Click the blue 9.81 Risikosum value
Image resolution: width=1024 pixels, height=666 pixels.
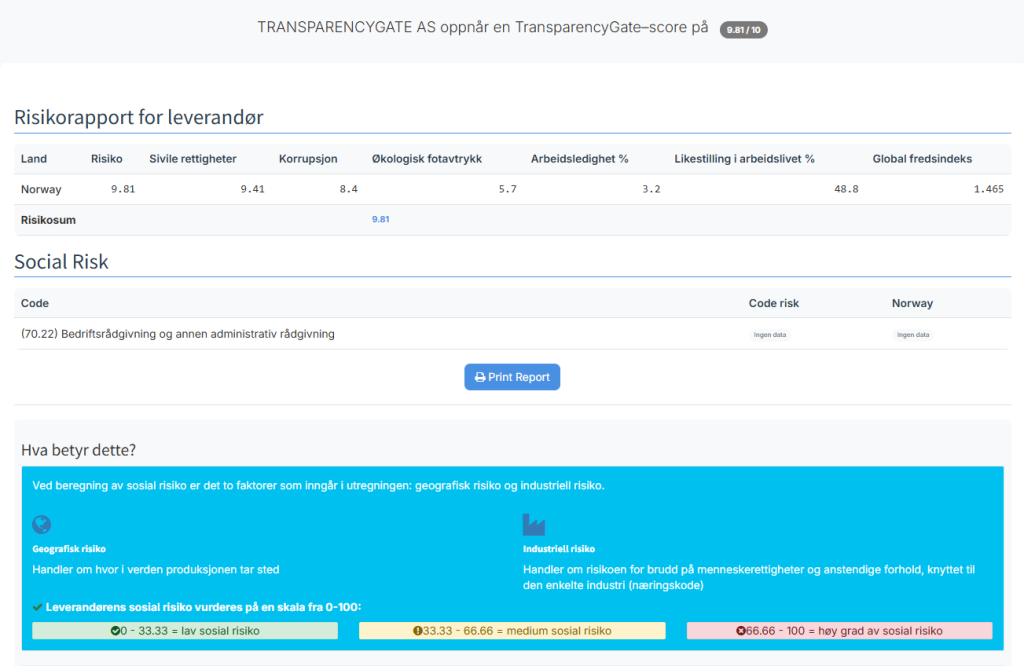[x=380, y=220]
